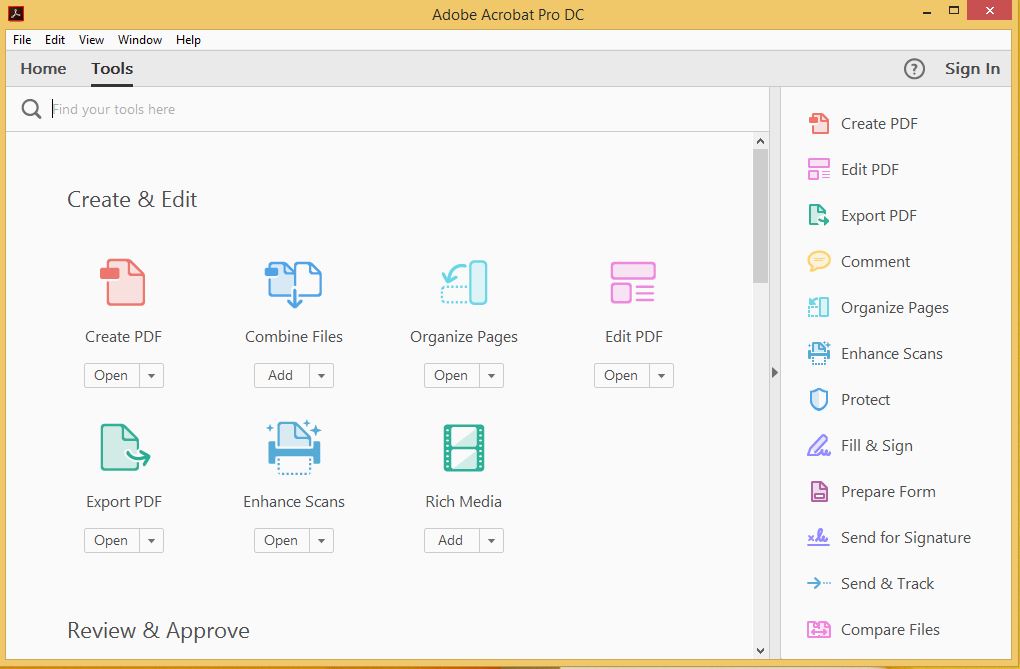Click the Organize Pages tool icon
Image resolution: width=1020 pixels, height=669 pixels.
tap(463, 283)
